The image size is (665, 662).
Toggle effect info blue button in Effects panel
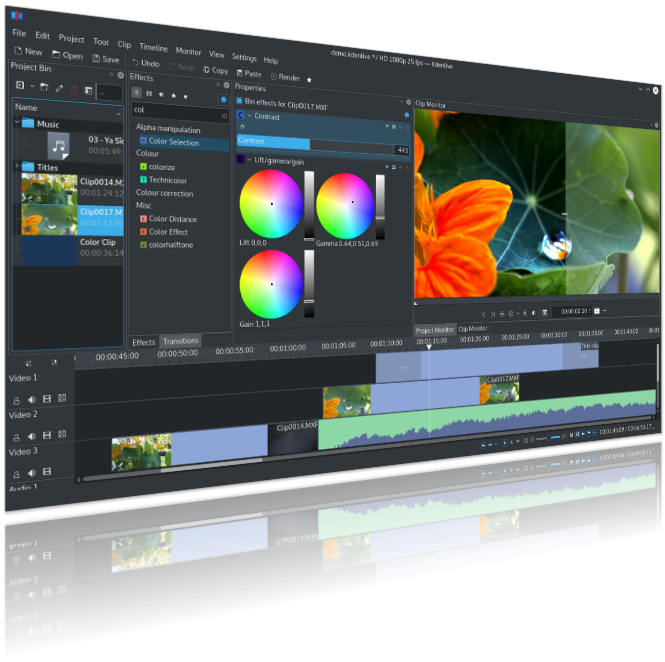224,100
